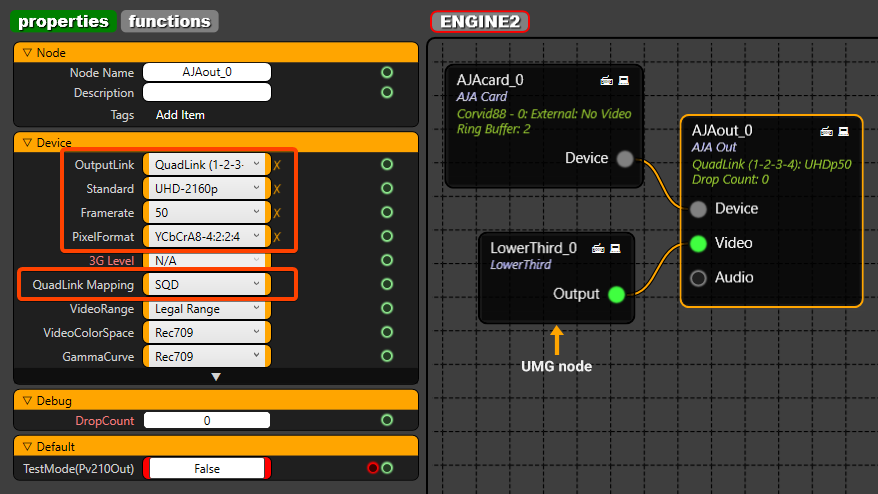Click the Audio input pin on AJAout_0
The width and height of the screenshot is (878, 494).
699,278
